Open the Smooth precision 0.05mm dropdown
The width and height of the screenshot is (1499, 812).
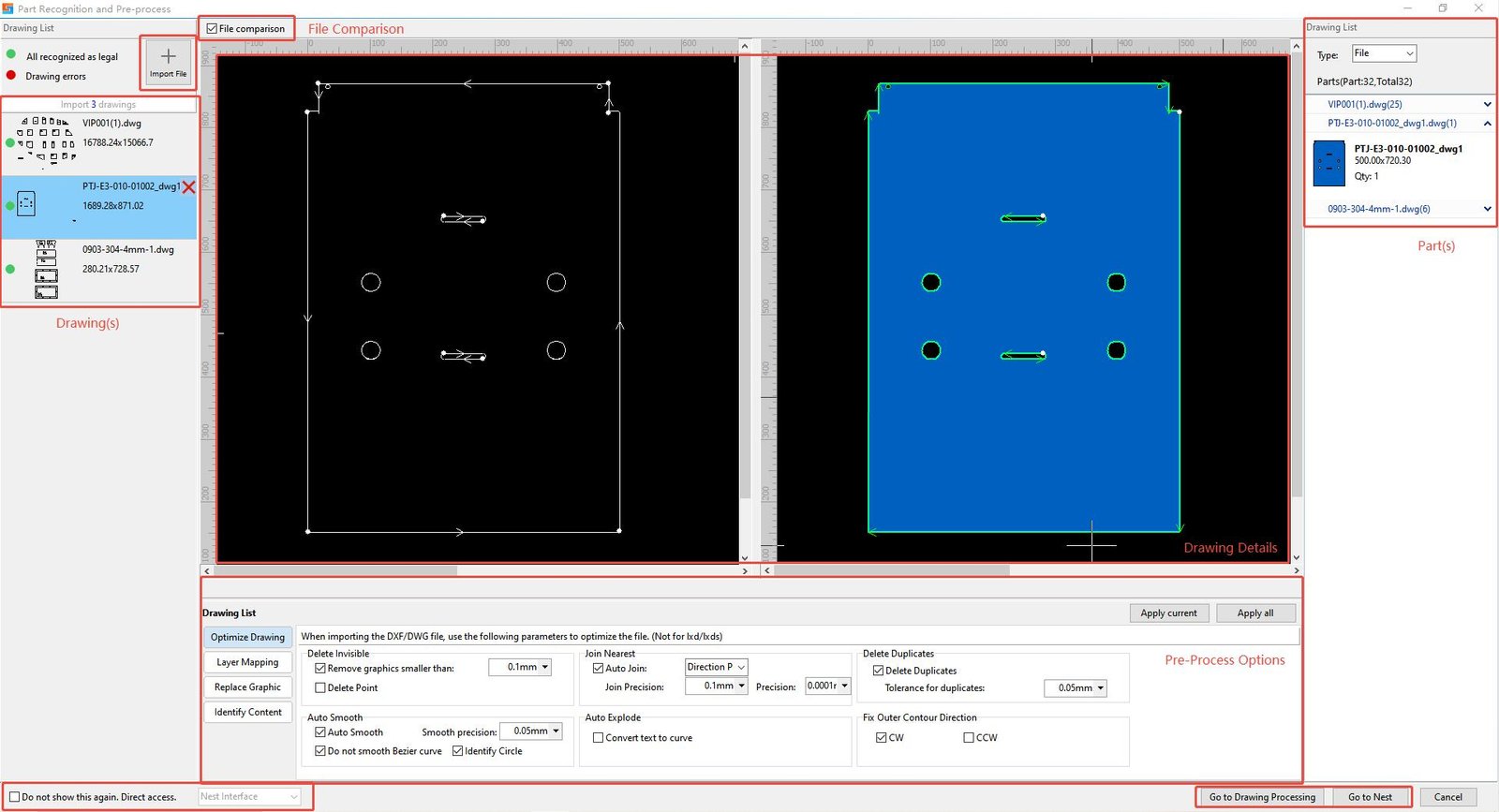(531, 731)
